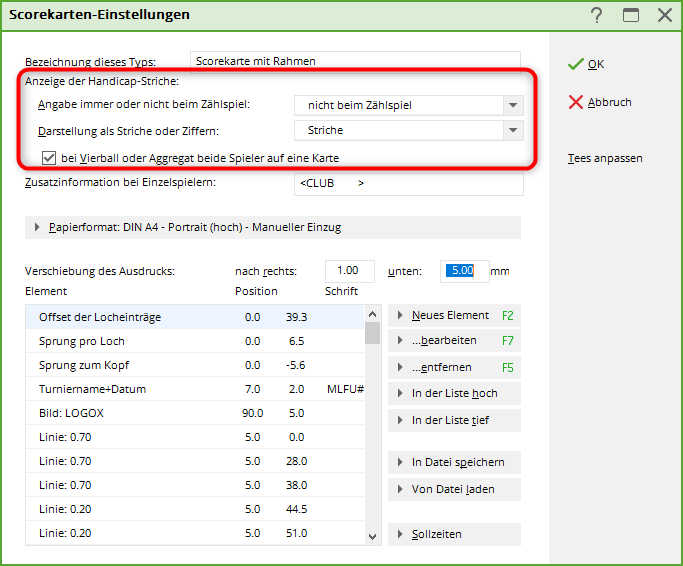683x566 pixels.
Task: Click the Zusatzinformation text field
Action: coord(408,184)
